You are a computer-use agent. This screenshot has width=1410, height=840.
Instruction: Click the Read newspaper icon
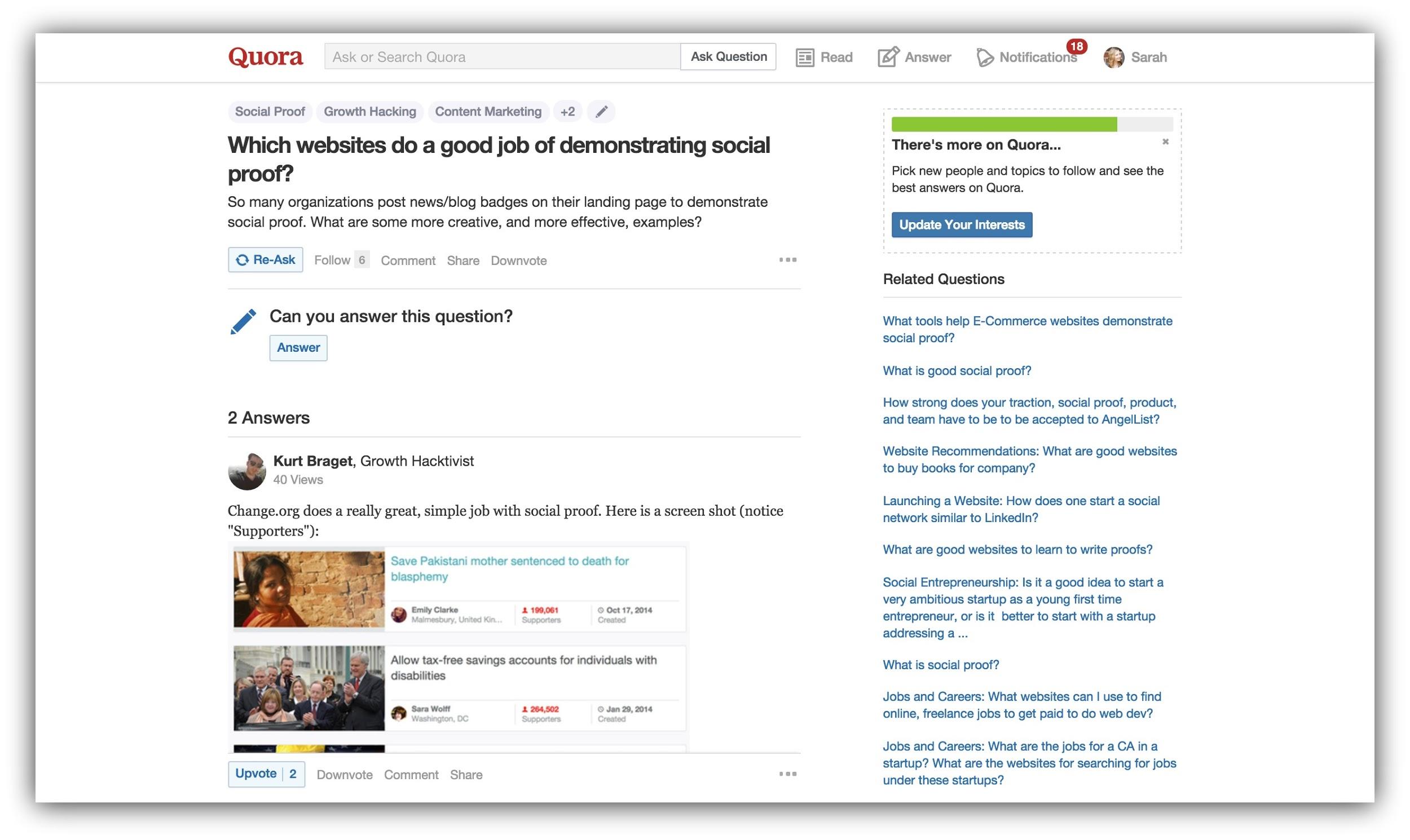point(805,57)
